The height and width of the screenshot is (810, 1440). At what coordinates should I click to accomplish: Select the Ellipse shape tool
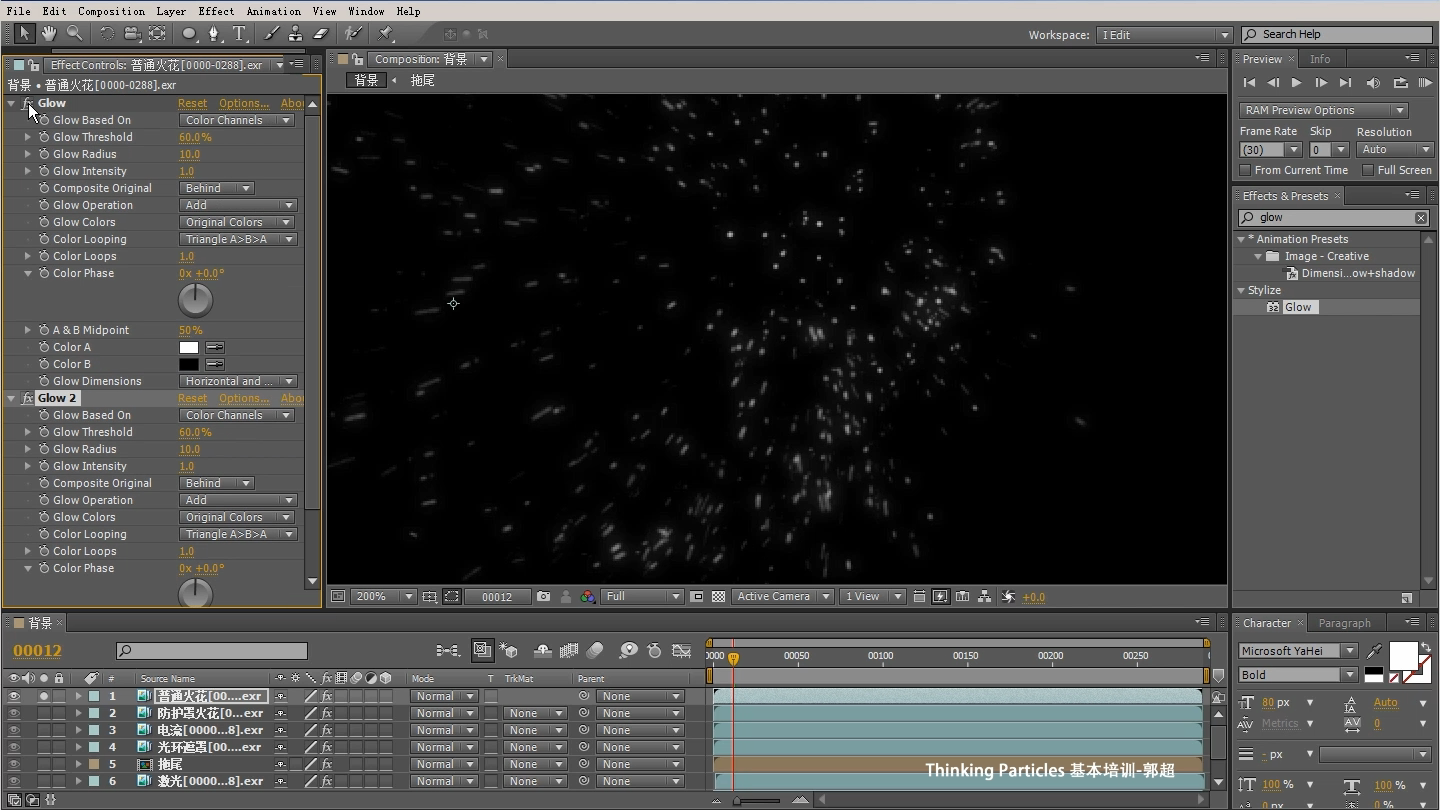pyautogui.click(x=190, y=34)
